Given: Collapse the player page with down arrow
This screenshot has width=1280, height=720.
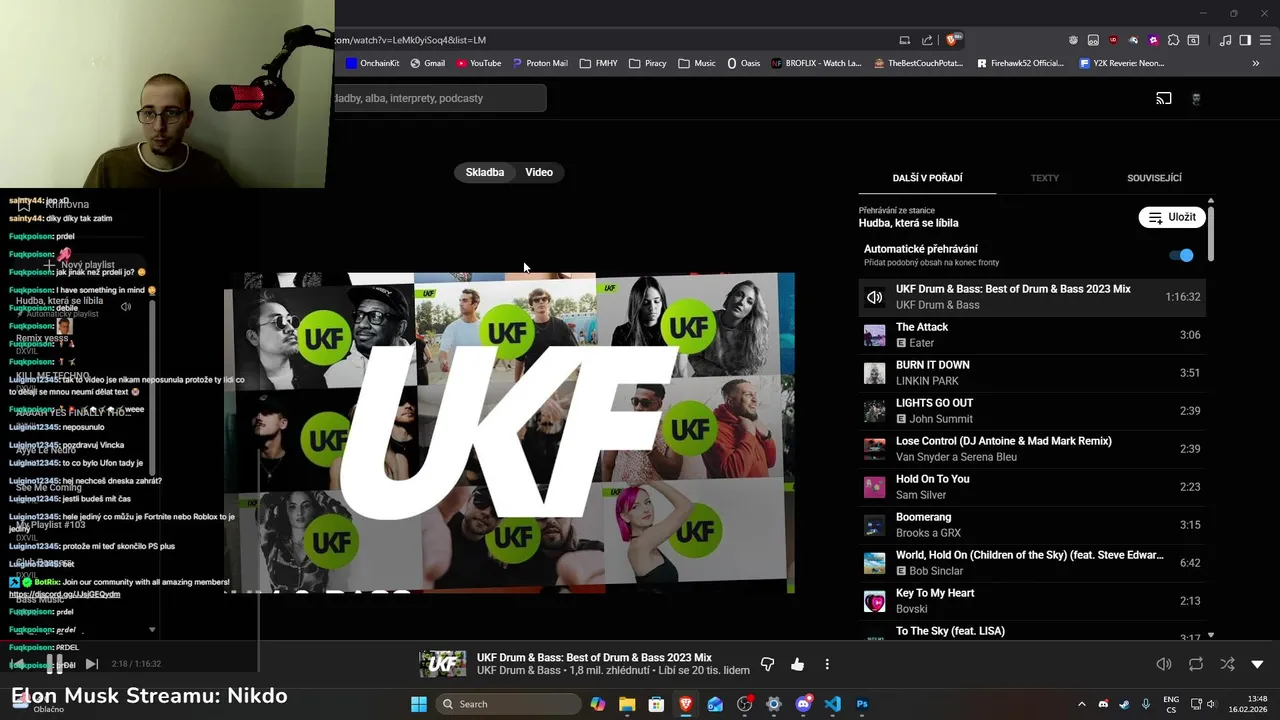Looking at the screenshot, I should 1258,664.
